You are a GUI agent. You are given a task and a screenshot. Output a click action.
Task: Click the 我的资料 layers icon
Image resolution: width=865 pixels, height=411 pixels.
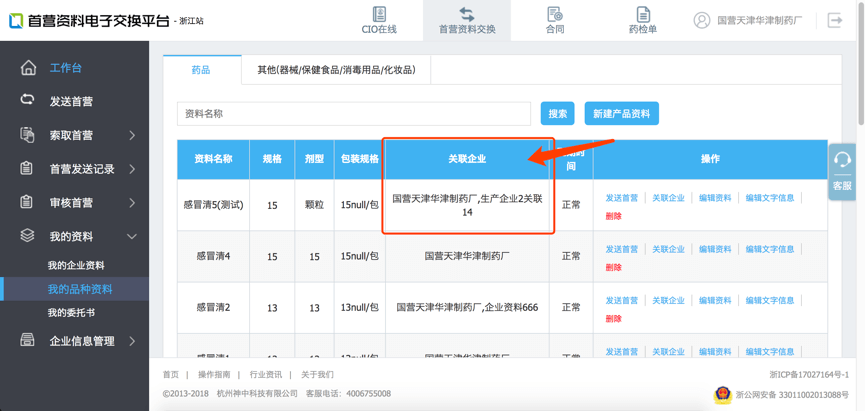coord(27,236)
